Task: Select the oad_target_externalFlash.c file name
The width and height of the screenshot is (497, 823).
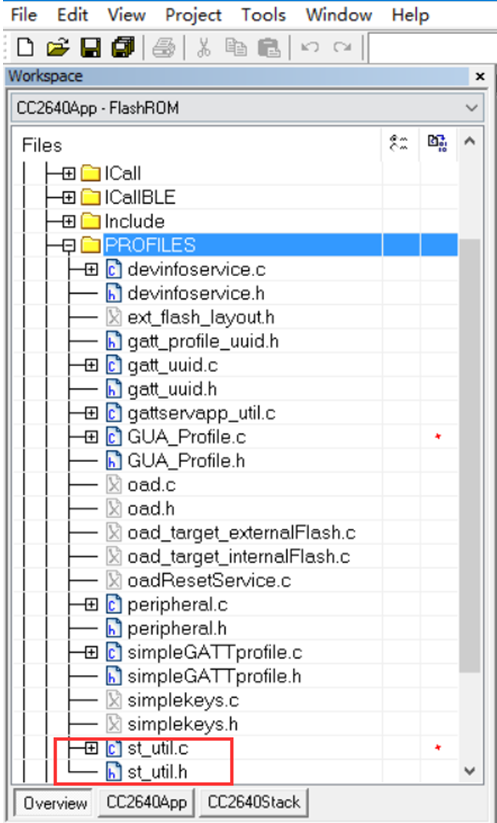Action: [x=241, y=533]
